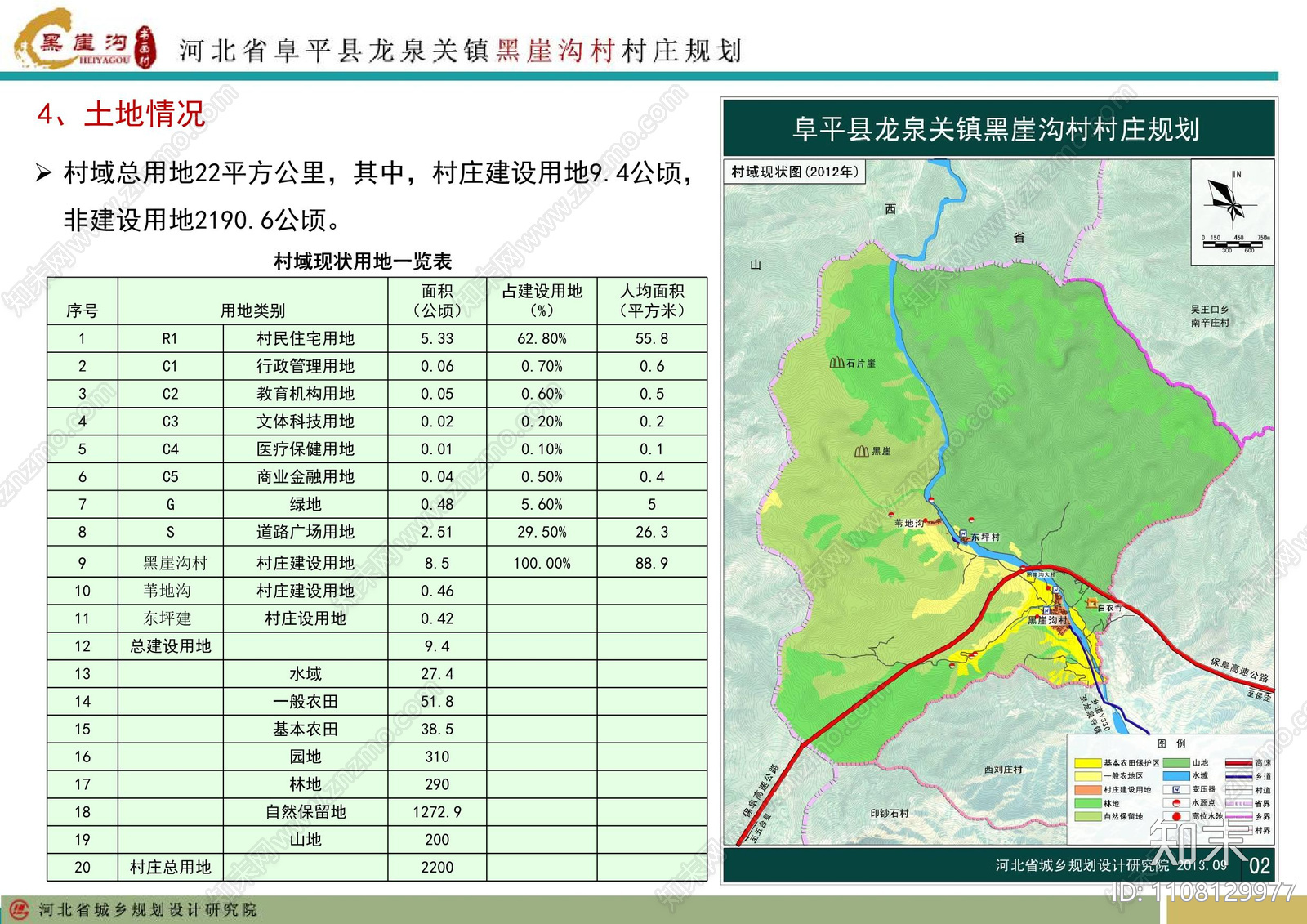Click the 保阜高速公路 label on the map's east side

[1239, 669]
